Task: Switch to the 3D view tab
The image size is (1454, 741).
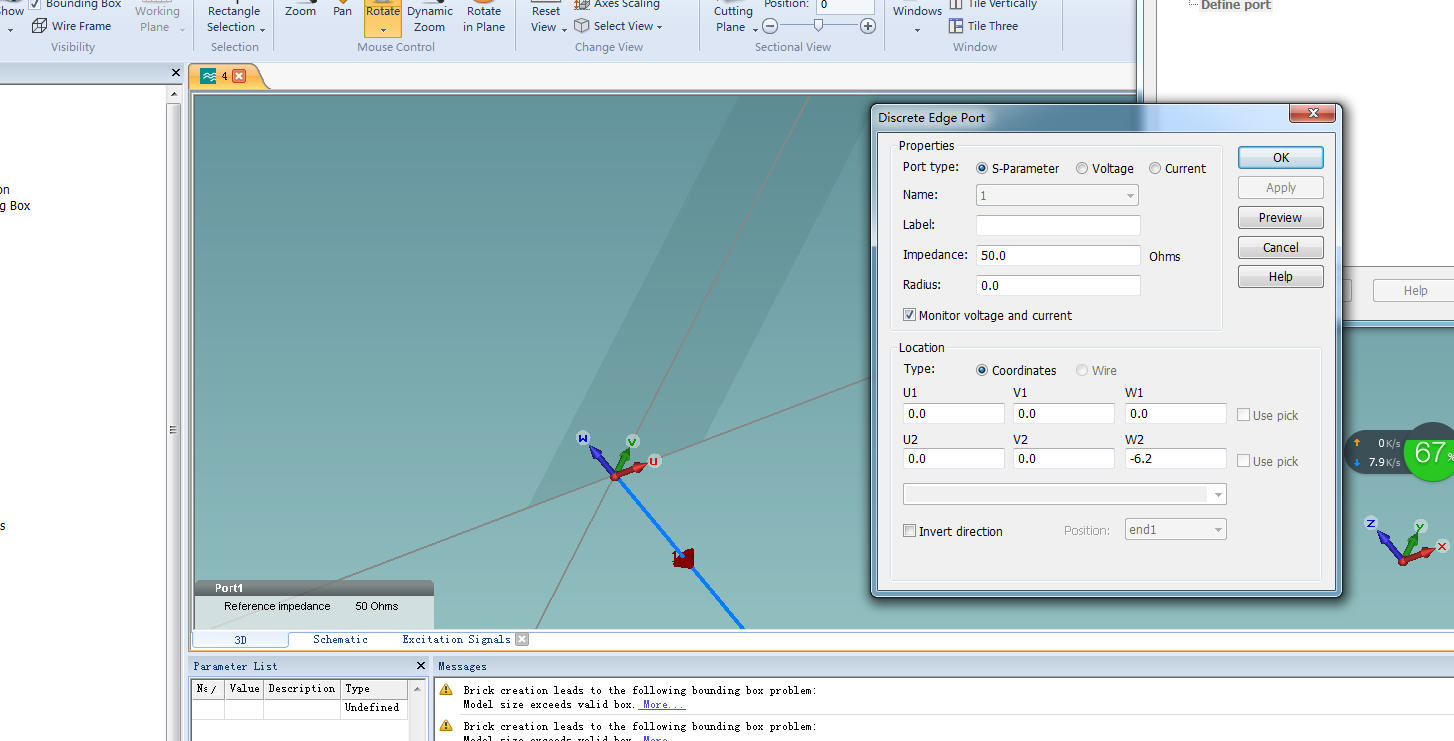Action: [240, 639]
